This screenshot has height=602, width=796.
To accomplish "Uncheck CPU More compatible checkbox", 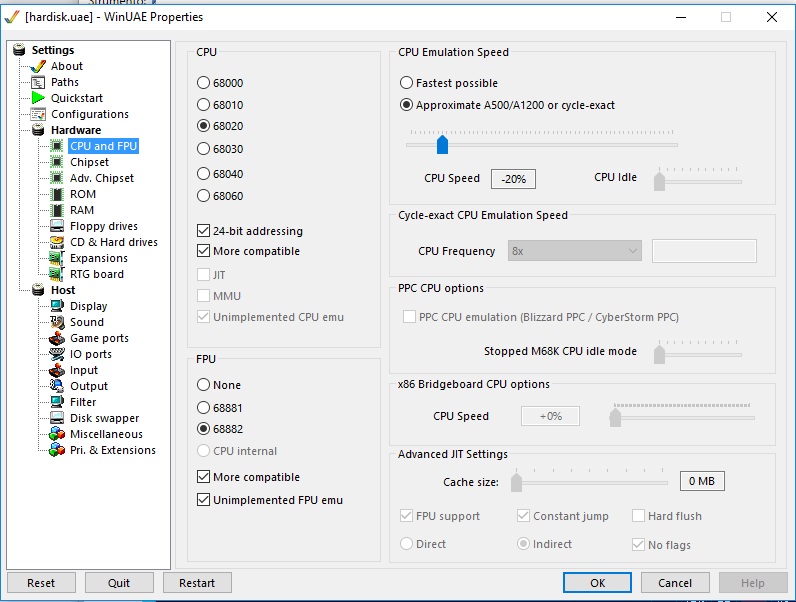I will click(x=204, y=251).
